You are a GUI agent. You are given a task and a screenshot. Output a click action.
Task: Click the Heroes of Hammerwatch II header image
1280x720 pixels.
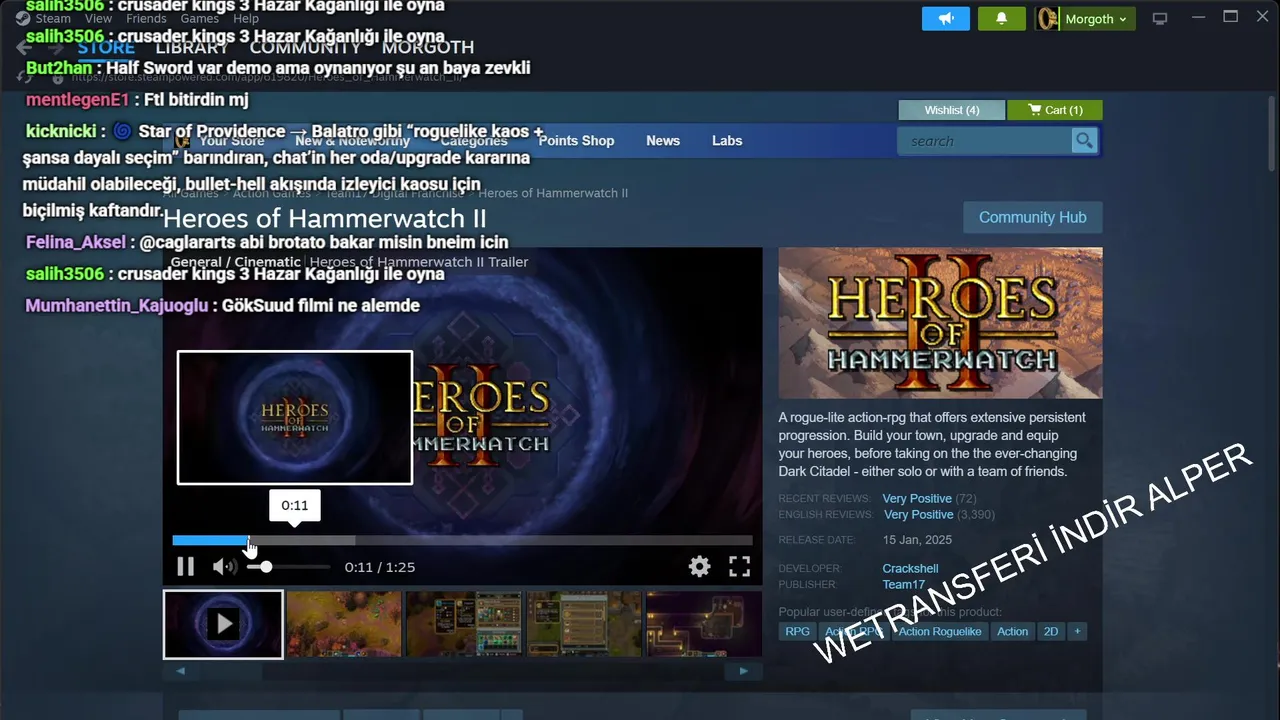940,323
